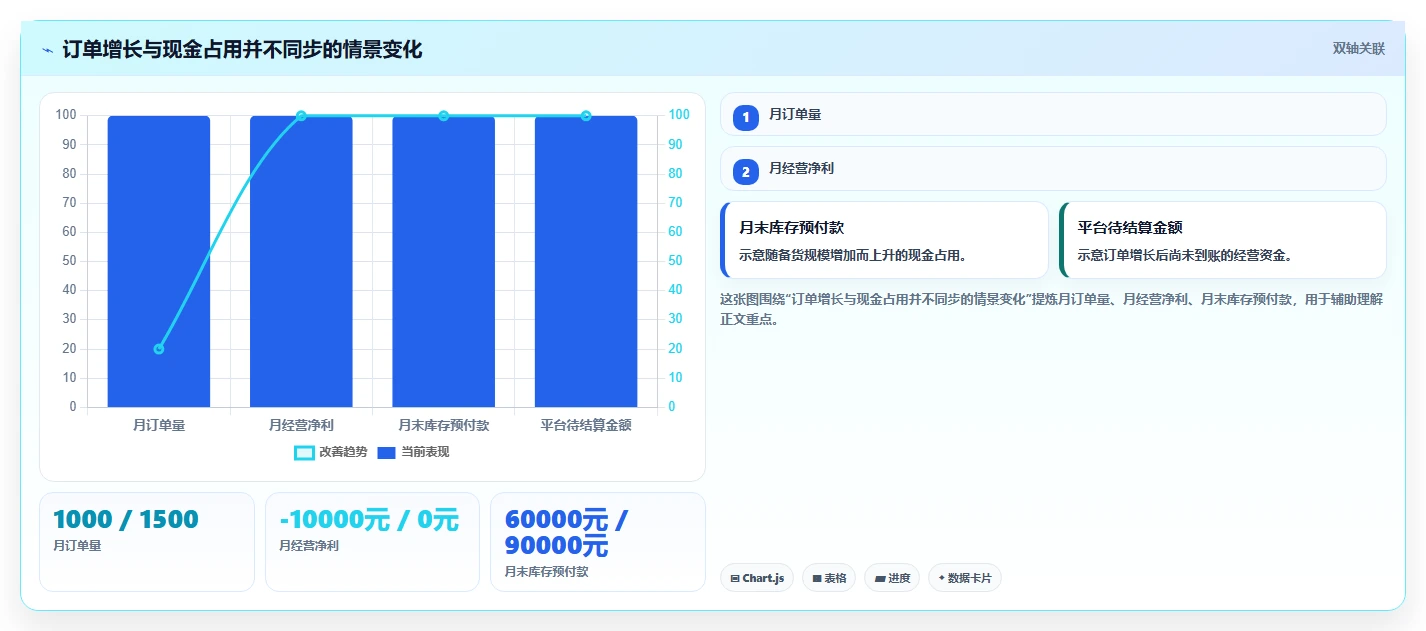The height and width of the screenshot is (631, 1426).
Task: Click the cyan 改善趋势 legend swatch
Action: (304, 453)
